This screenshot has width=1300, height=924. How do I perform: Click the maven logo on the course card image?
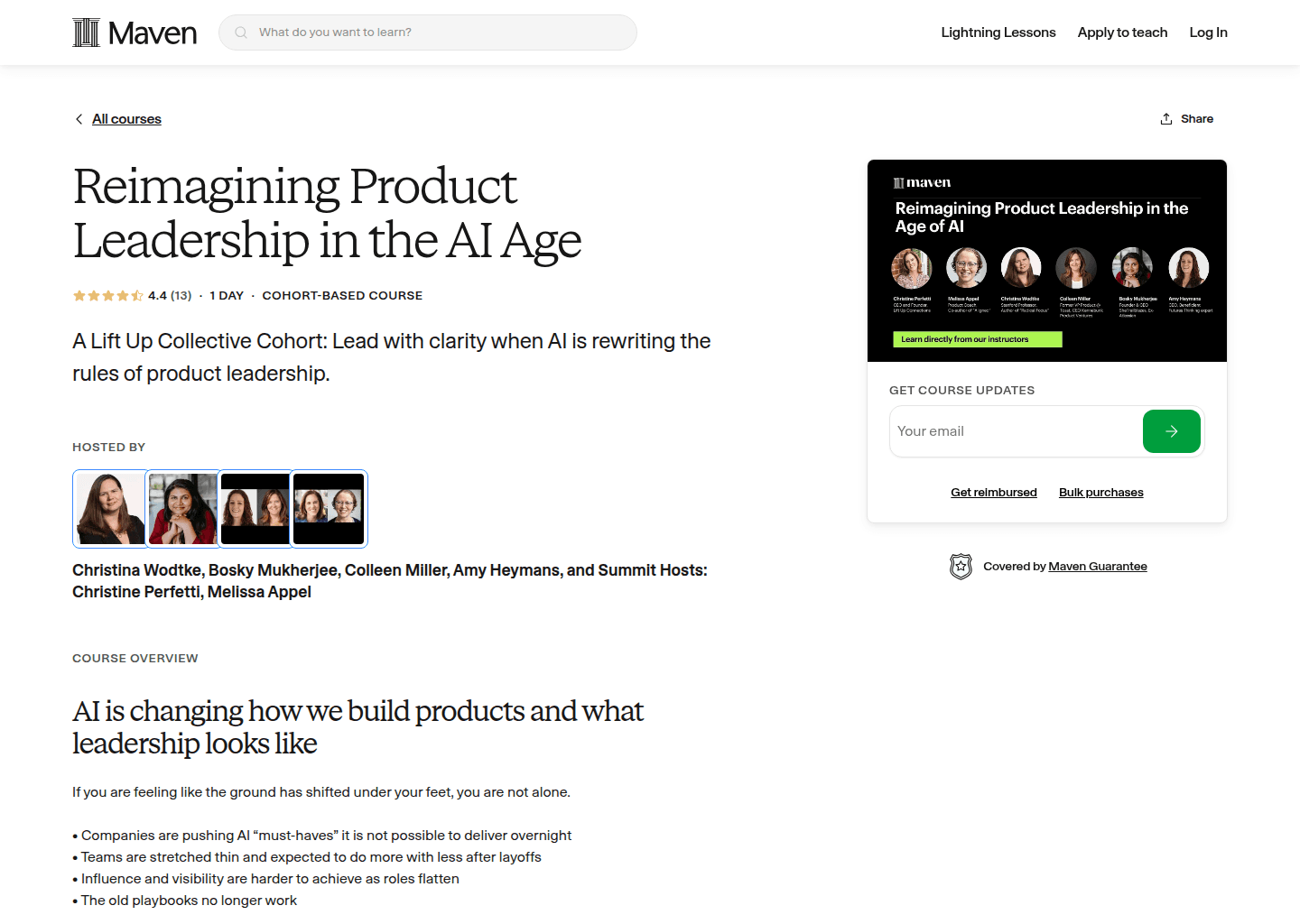(921, 181)
